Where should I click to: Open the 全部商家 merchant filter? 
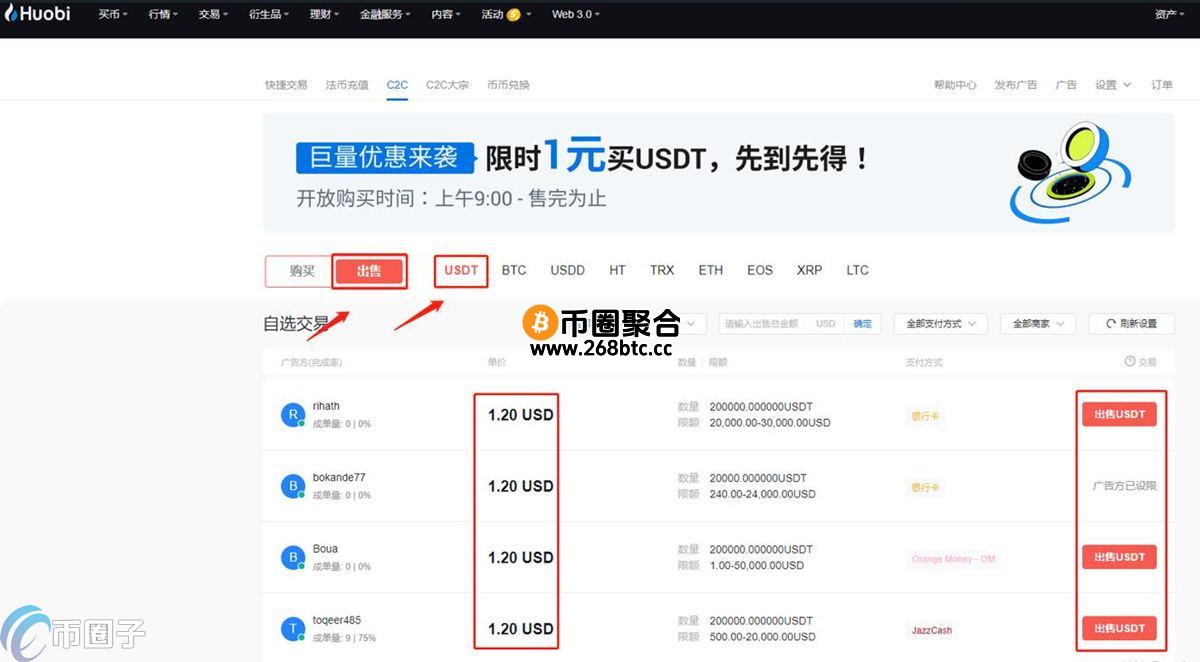[x=1038, y=324]
